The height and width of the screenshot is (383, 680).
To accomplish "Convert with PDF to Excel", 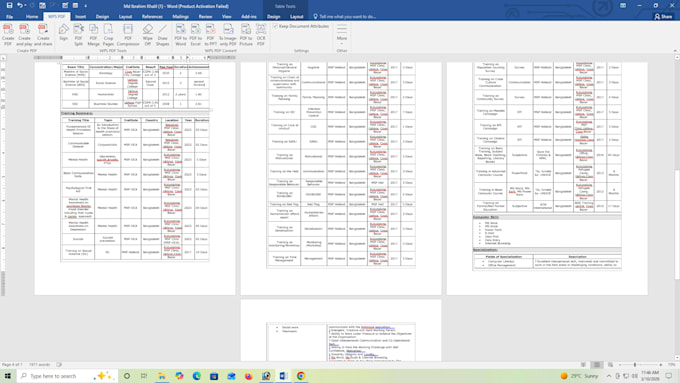I will pyautogui.click(x=196, y=35).
